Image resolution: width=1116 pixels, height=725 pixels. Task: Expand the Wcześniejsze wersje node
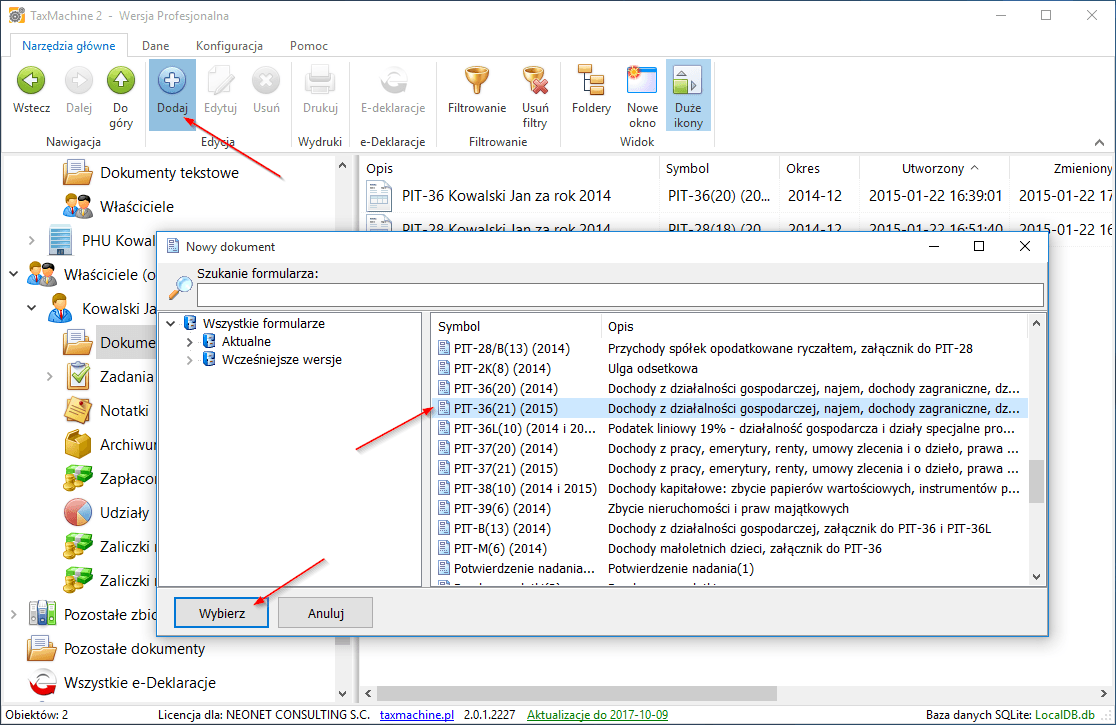coord(191,360)
